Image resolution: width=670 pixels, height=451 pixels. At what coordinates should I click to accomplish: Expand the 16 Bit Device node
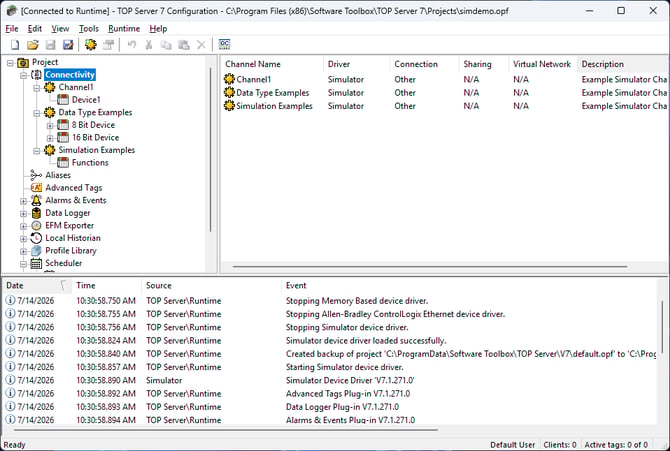pos(50,138)
